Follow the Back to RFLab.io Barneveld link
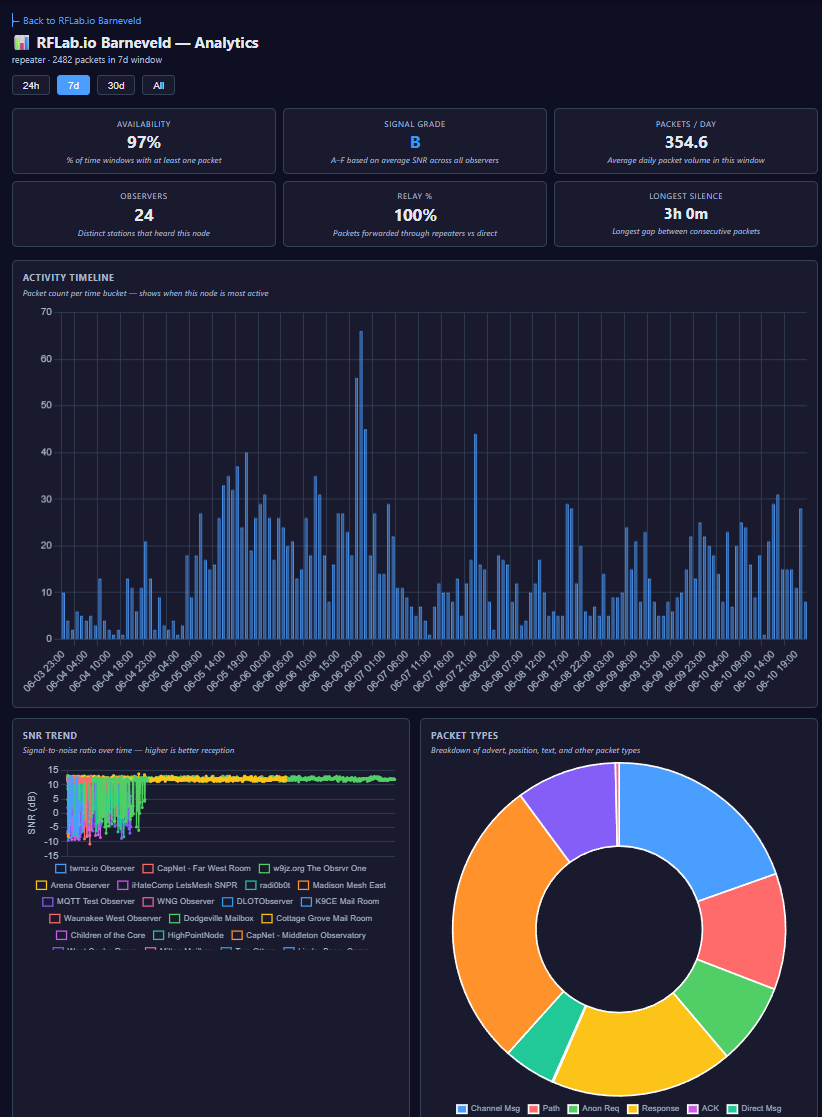The height and width of the screenshot is (1117, 822). click(x=77, y=21)
